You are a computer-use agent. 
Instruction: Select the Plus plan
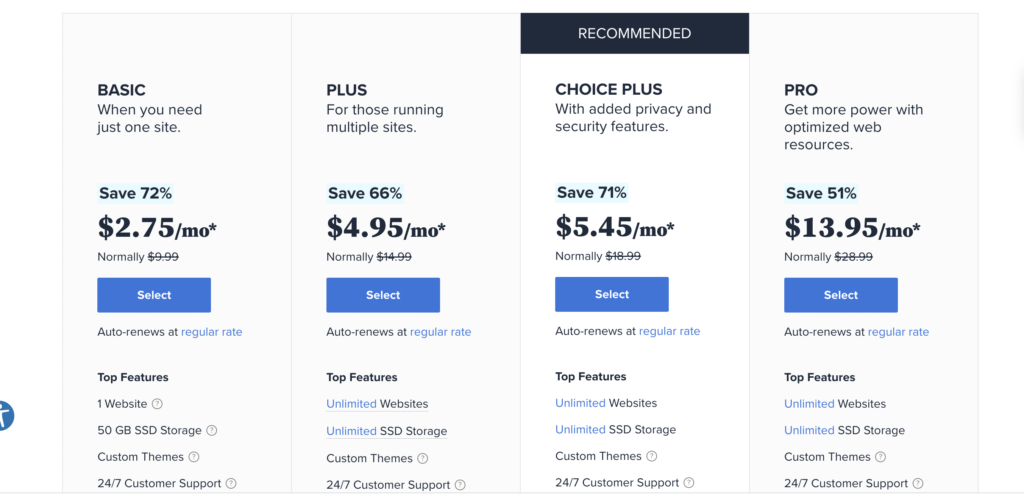pos(383,295)
